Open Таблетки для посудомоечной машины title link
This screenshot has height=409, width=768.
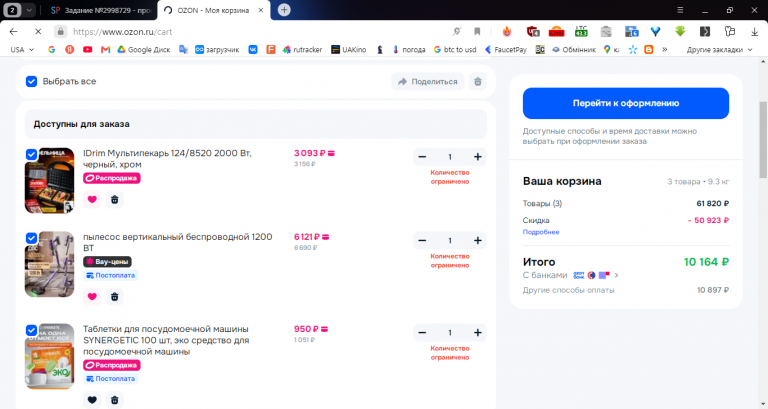pyautogui.click(x=166, y=340)
